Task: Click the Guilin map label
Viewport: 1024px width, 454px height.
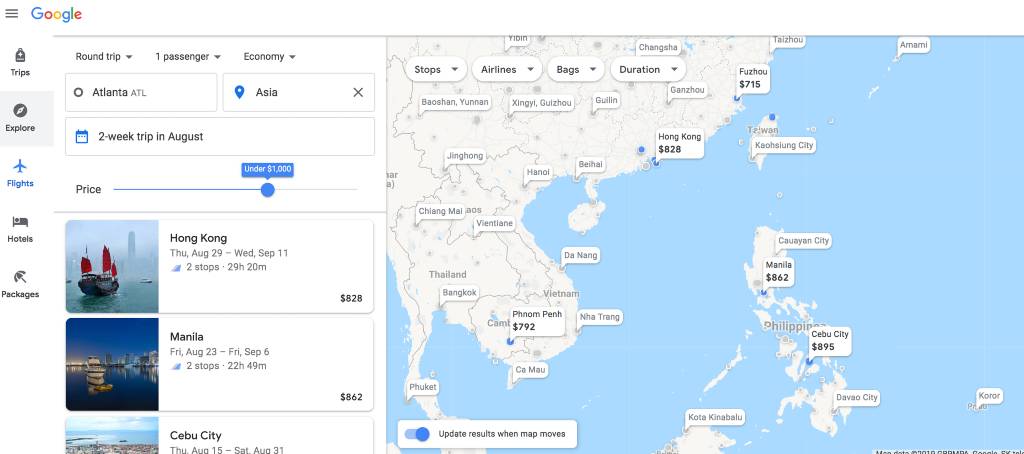Action: tap(606, 101)
